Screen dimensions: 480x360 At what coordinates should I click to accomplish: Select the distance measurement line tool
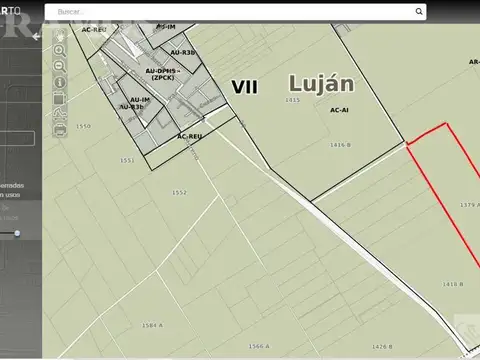click(x=60, y=114)
